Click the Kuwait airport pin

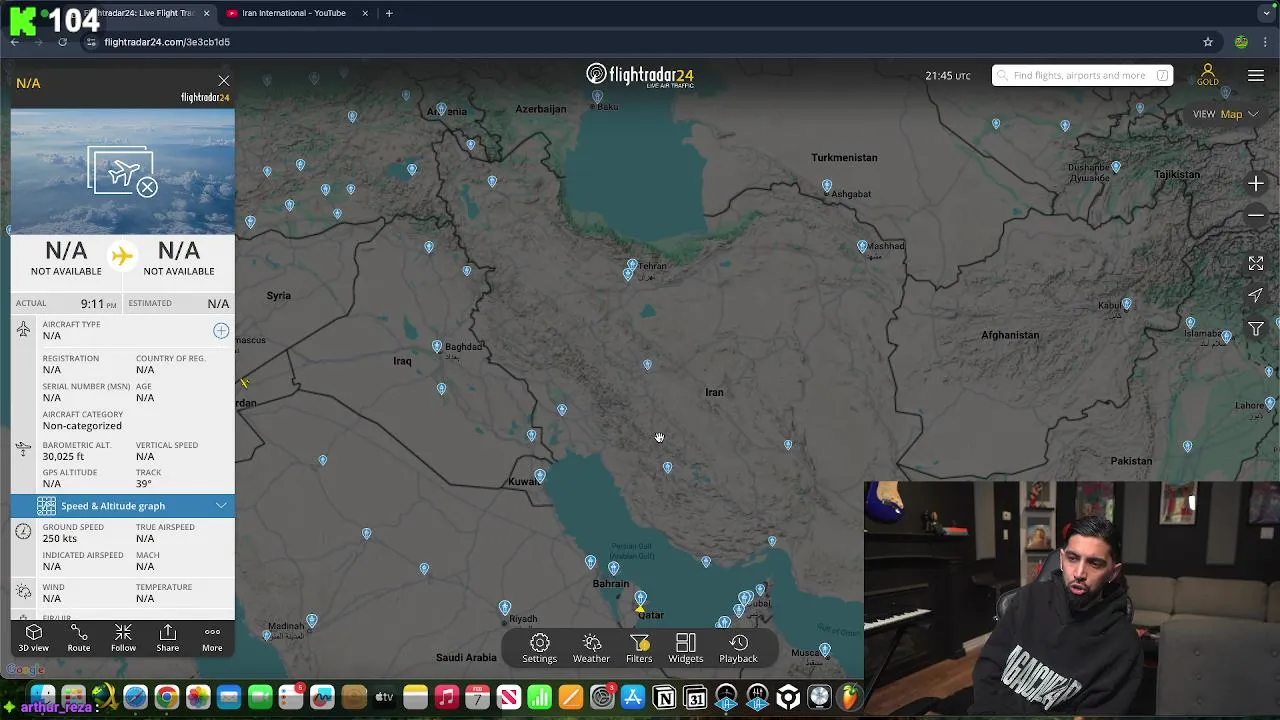click(x=540, y=475)
